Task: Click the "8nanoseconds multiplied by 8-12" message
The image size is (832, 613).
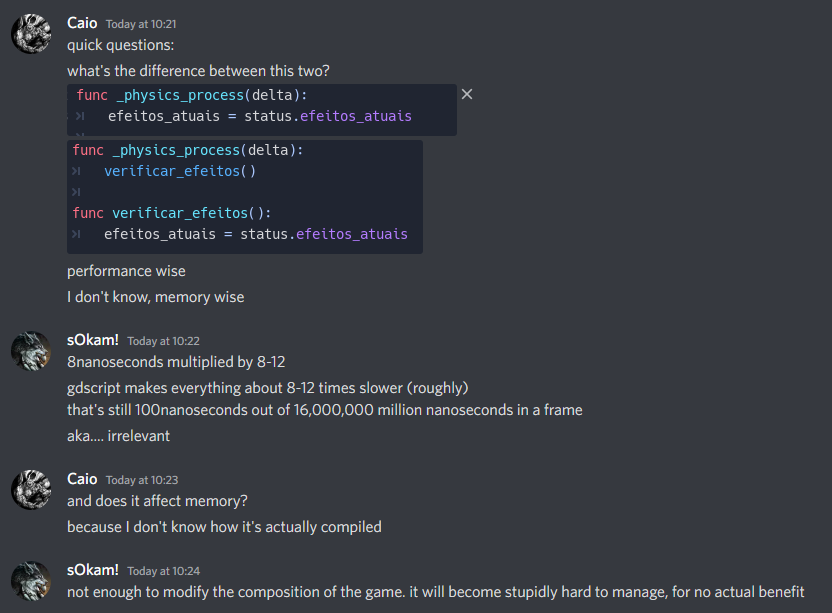Action: (176, 362)
